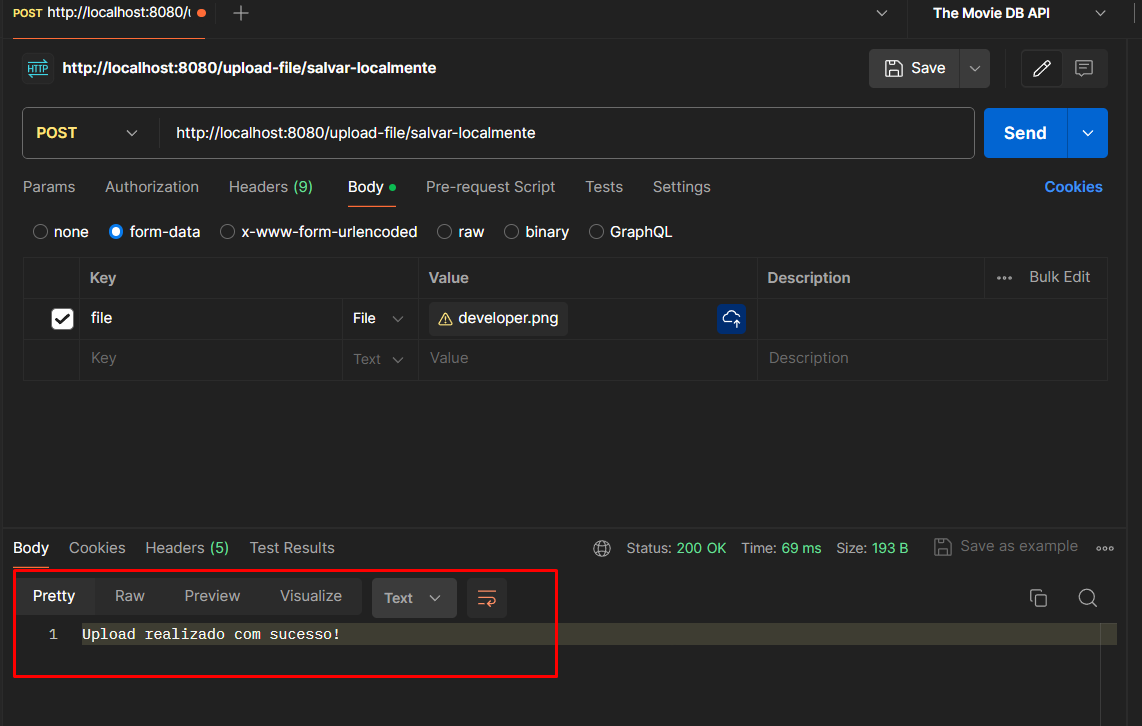Click the Send button
This screenshot has height=726, width=1142.
pos(1025,133)
